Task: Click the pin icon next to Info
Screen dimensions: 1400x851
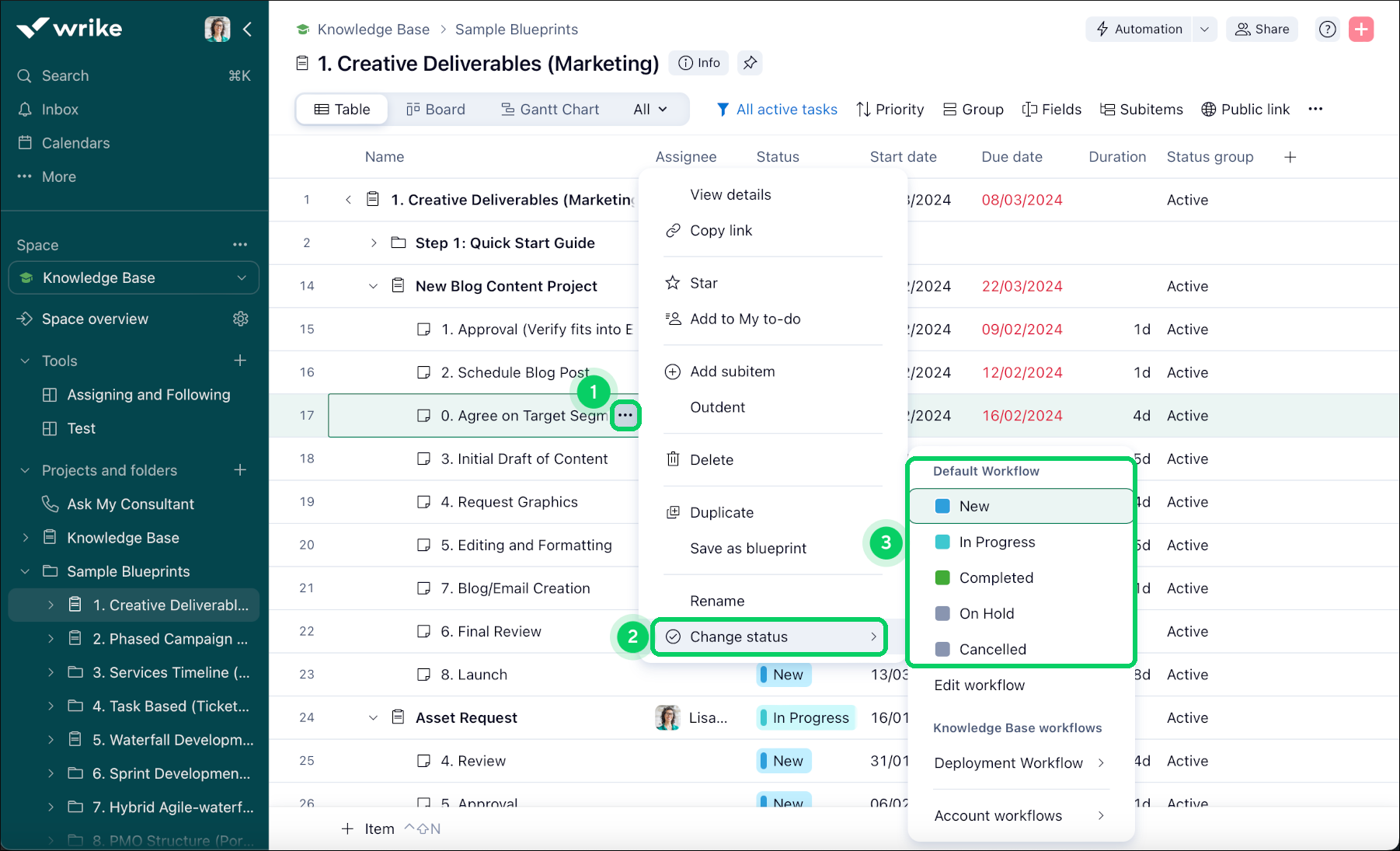Action: click(750, 63)
